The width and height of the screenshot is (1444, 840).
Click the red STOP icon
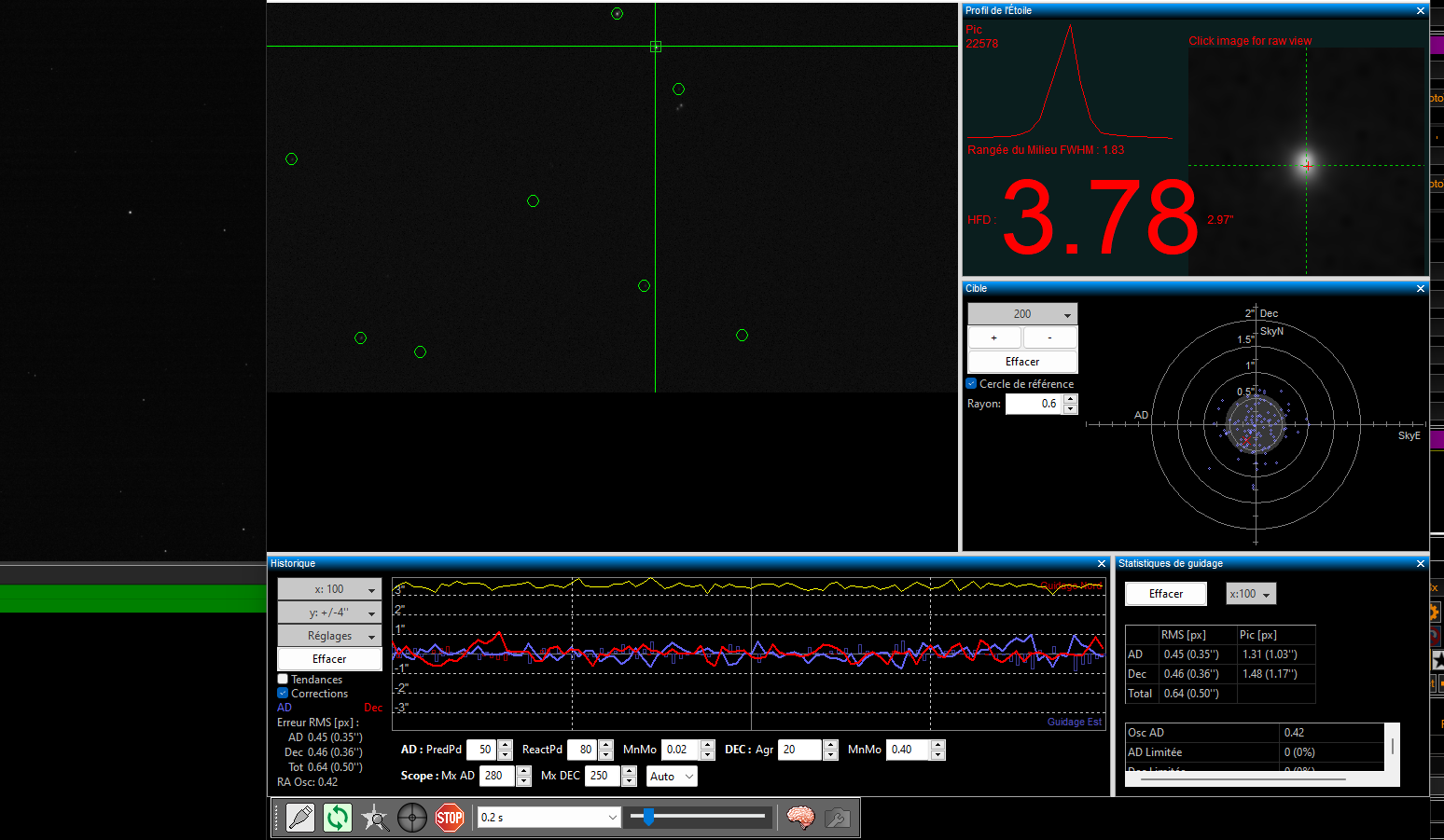click(450, 818)
